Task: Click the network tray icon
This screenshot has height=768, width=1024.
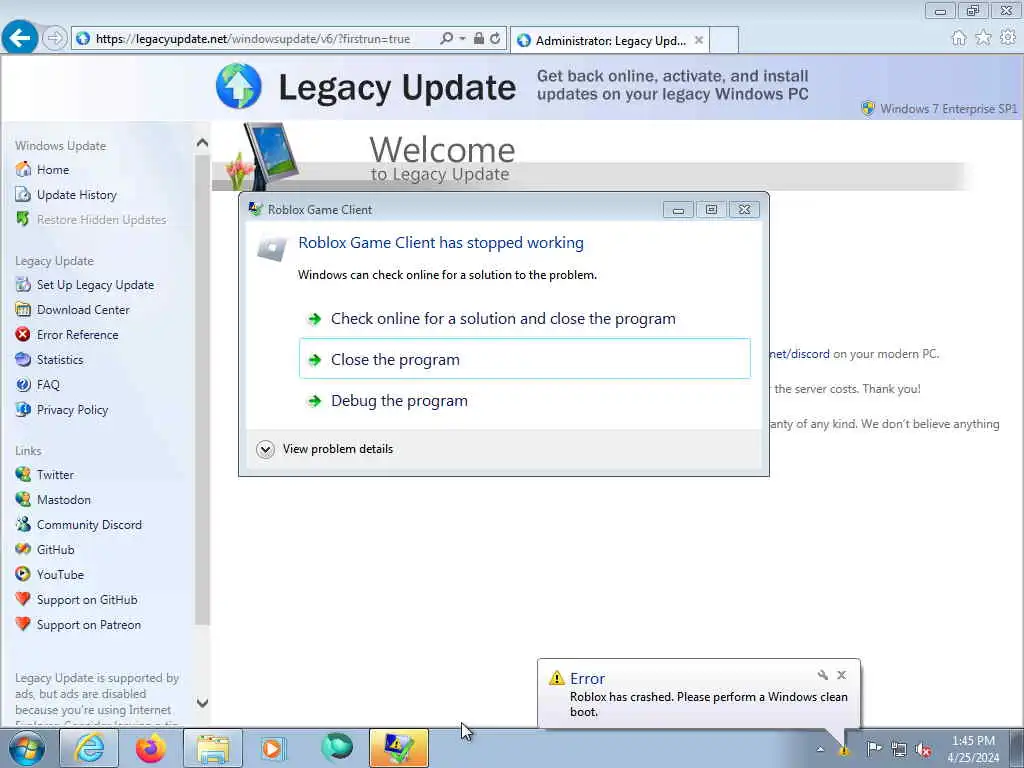Action: (899, 749)
